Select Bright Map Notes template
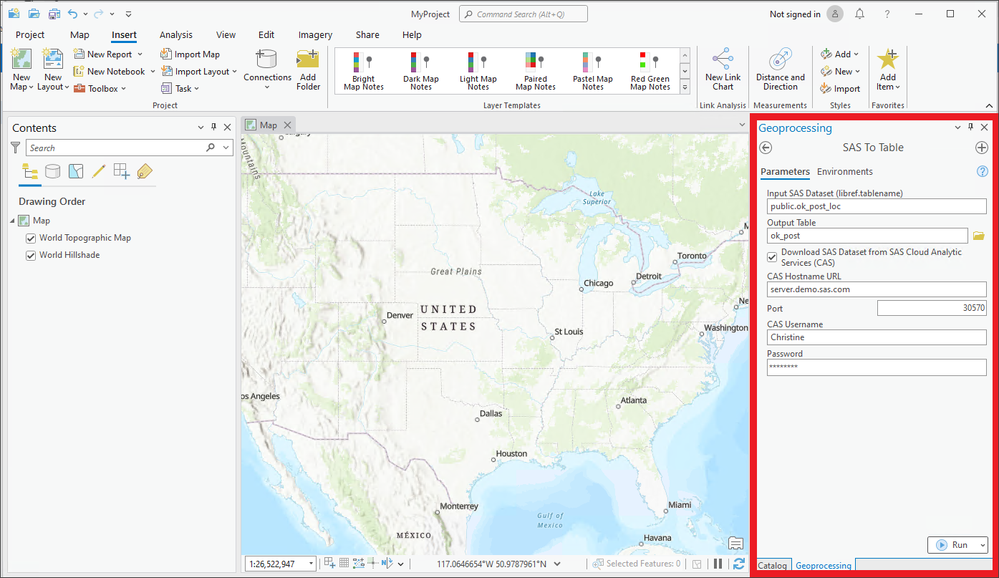Screen dimensions: 999x578 (x=363, y=71)
